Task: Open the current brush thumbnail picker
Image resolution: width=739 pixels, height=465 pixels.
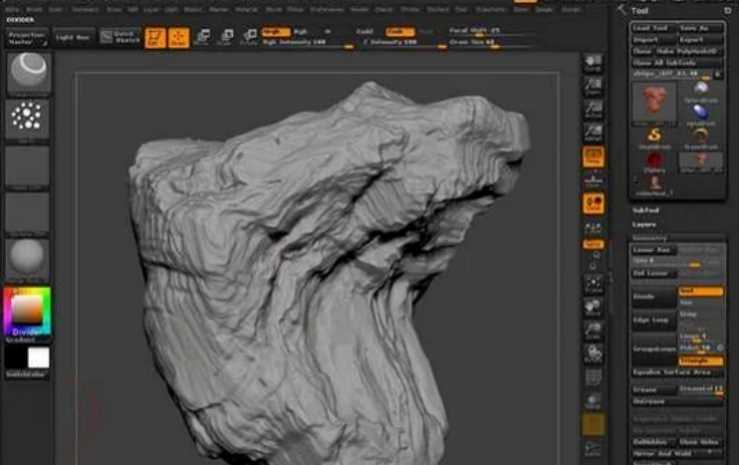Action: point(29,73)
